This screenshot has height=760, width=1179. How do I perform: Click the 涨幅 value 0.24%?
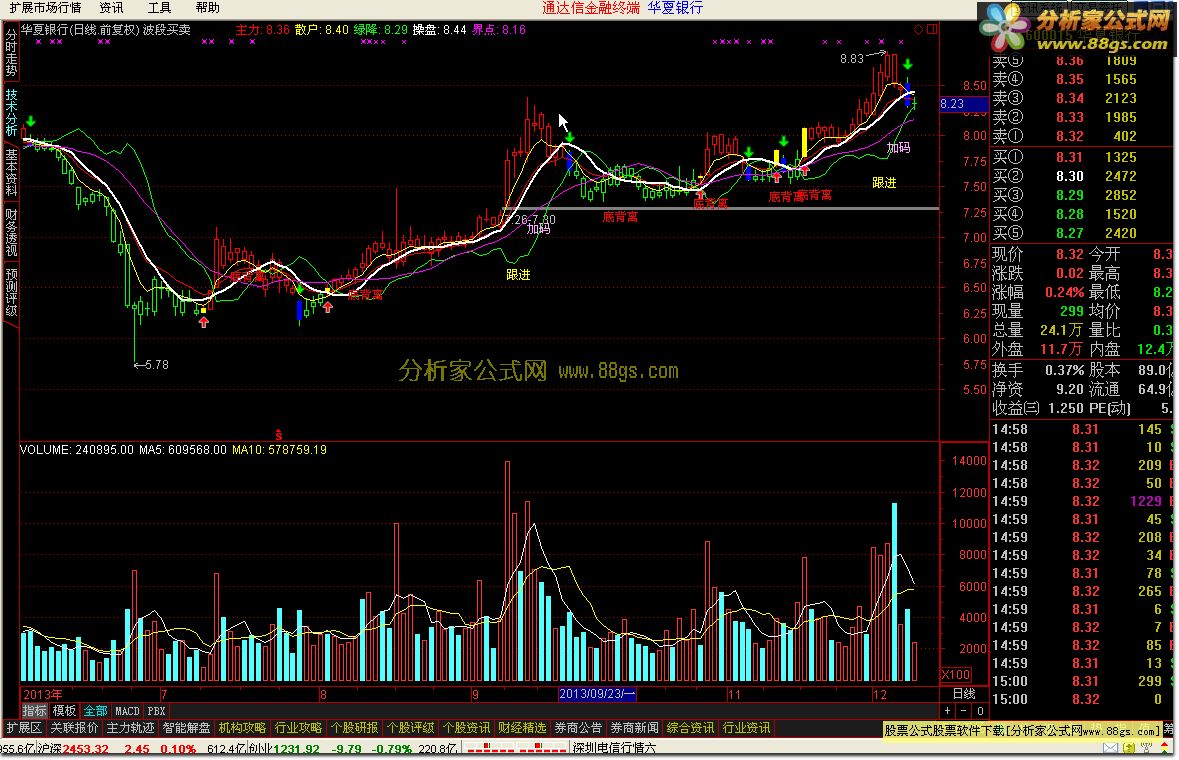click(1064, 292)
